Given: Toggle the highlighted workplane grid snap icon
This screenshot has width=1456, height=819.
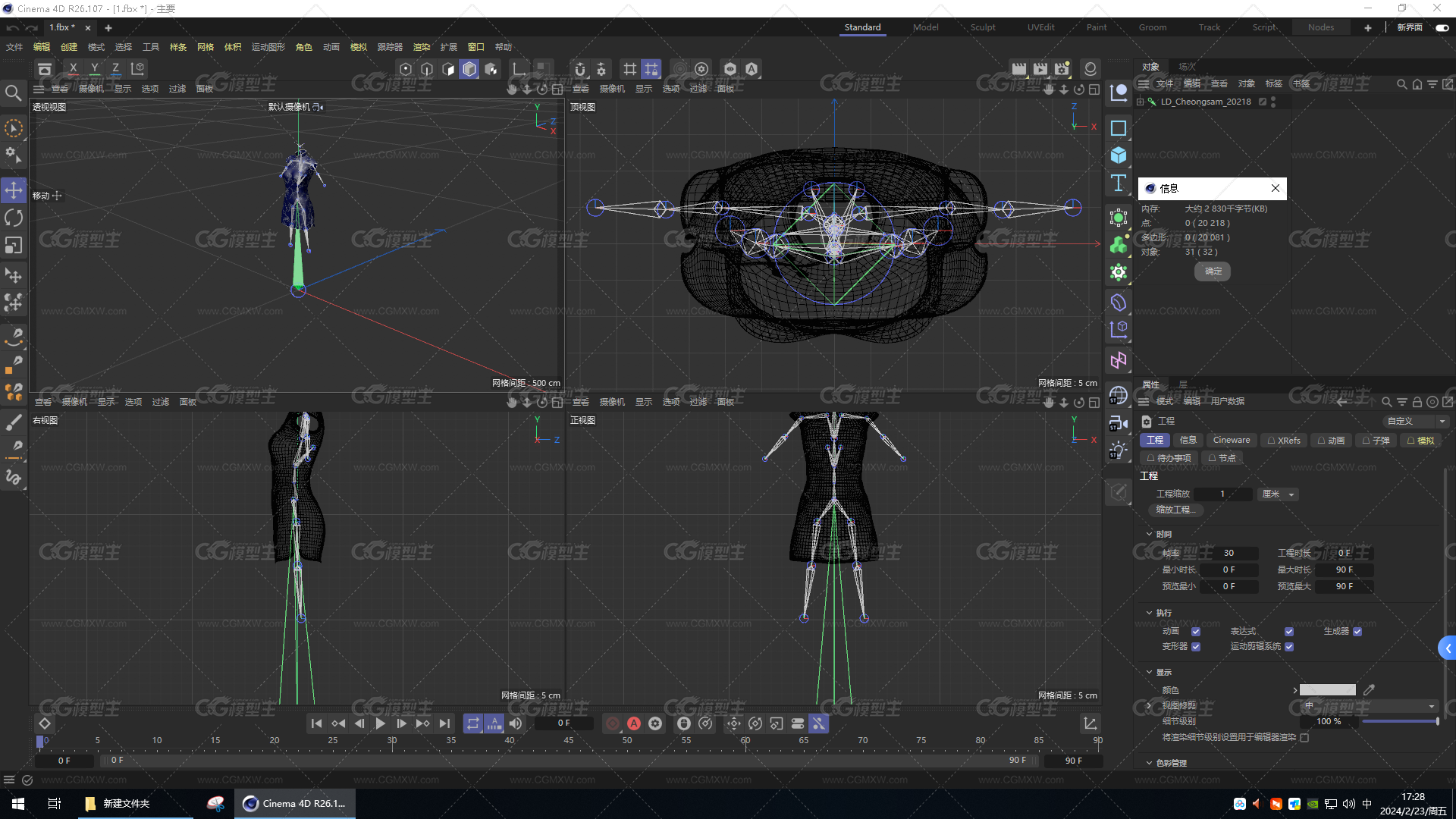Looking at the screenshot, I should coord(651,69).
